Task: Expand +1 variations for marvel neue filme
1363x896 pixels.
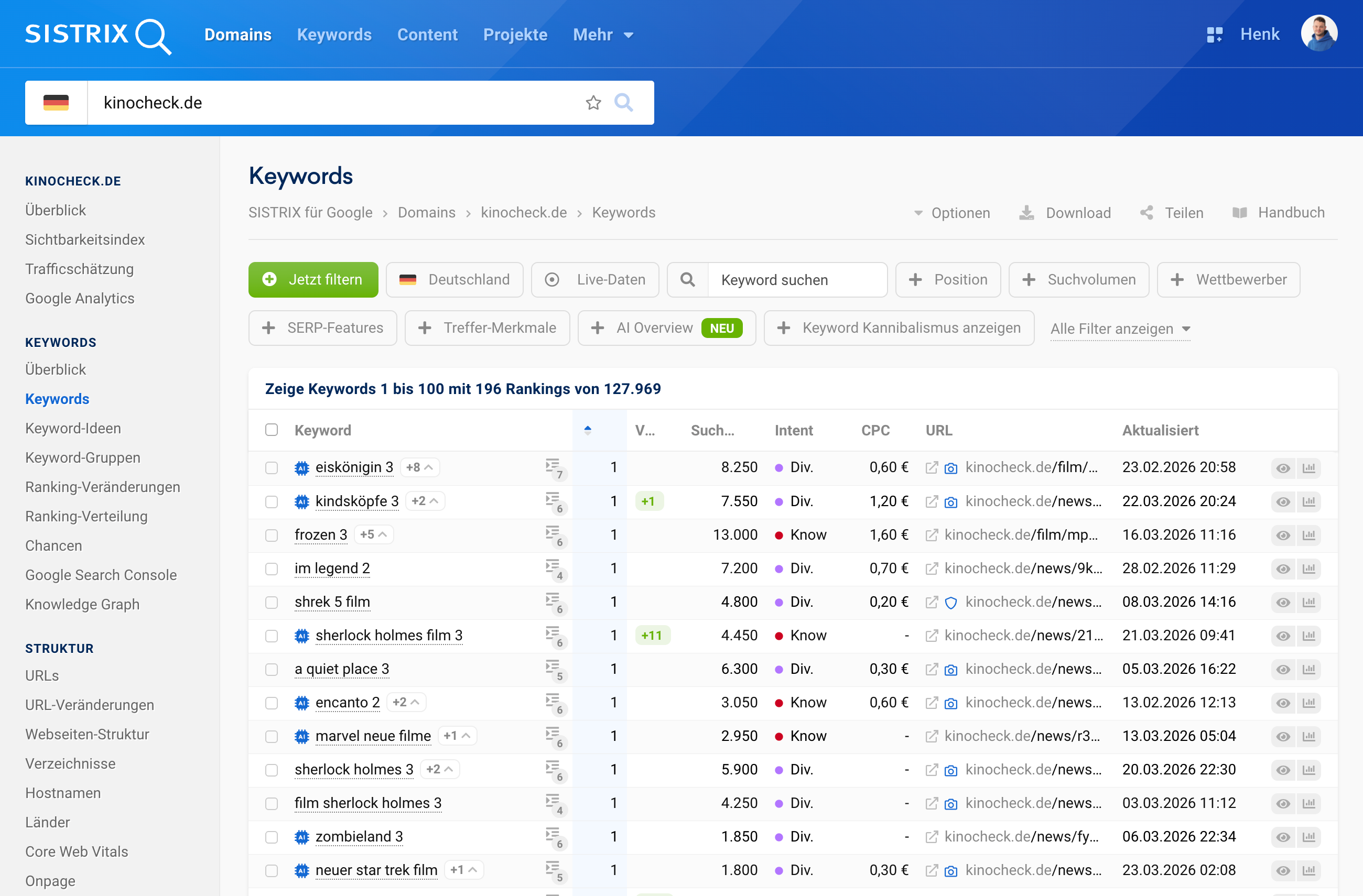Action: [457, 736]
